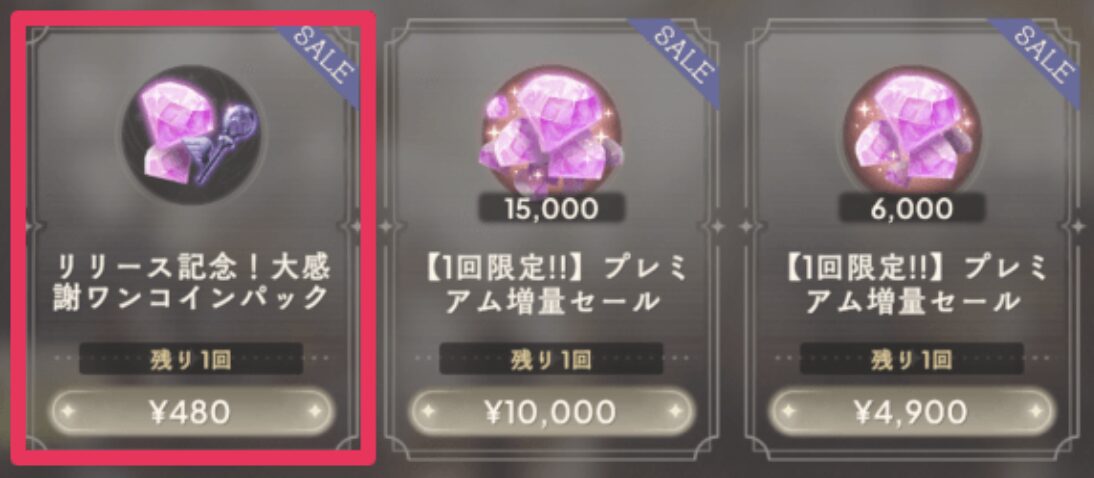Image resolution: width=1094 pixels, height=478 pixels.
Task: Open the プレミアム増量セール title above the ¥4,900 price
Action: click(912, 284)
